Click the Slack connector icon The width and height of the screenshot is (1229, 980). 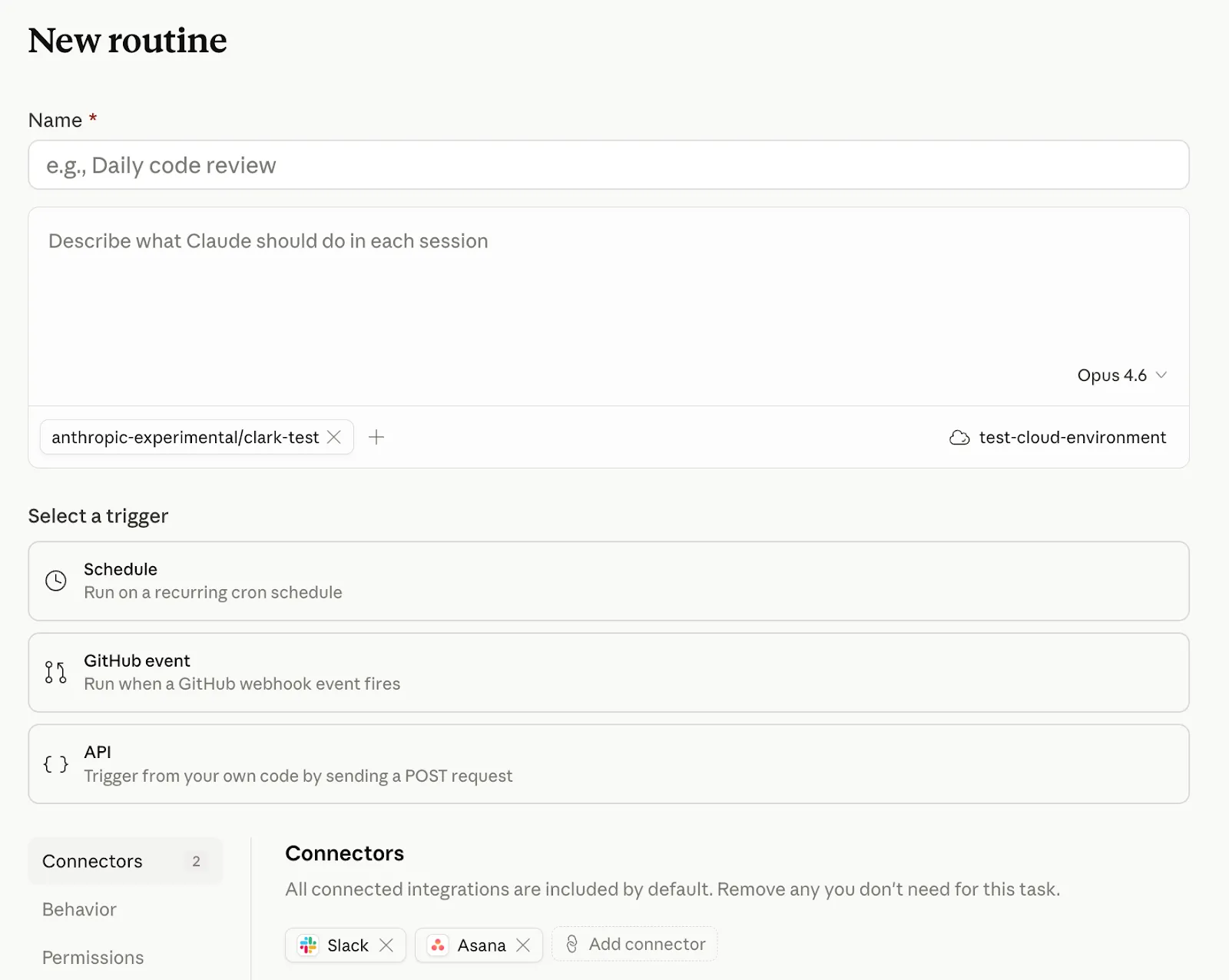tap(309, 945)
